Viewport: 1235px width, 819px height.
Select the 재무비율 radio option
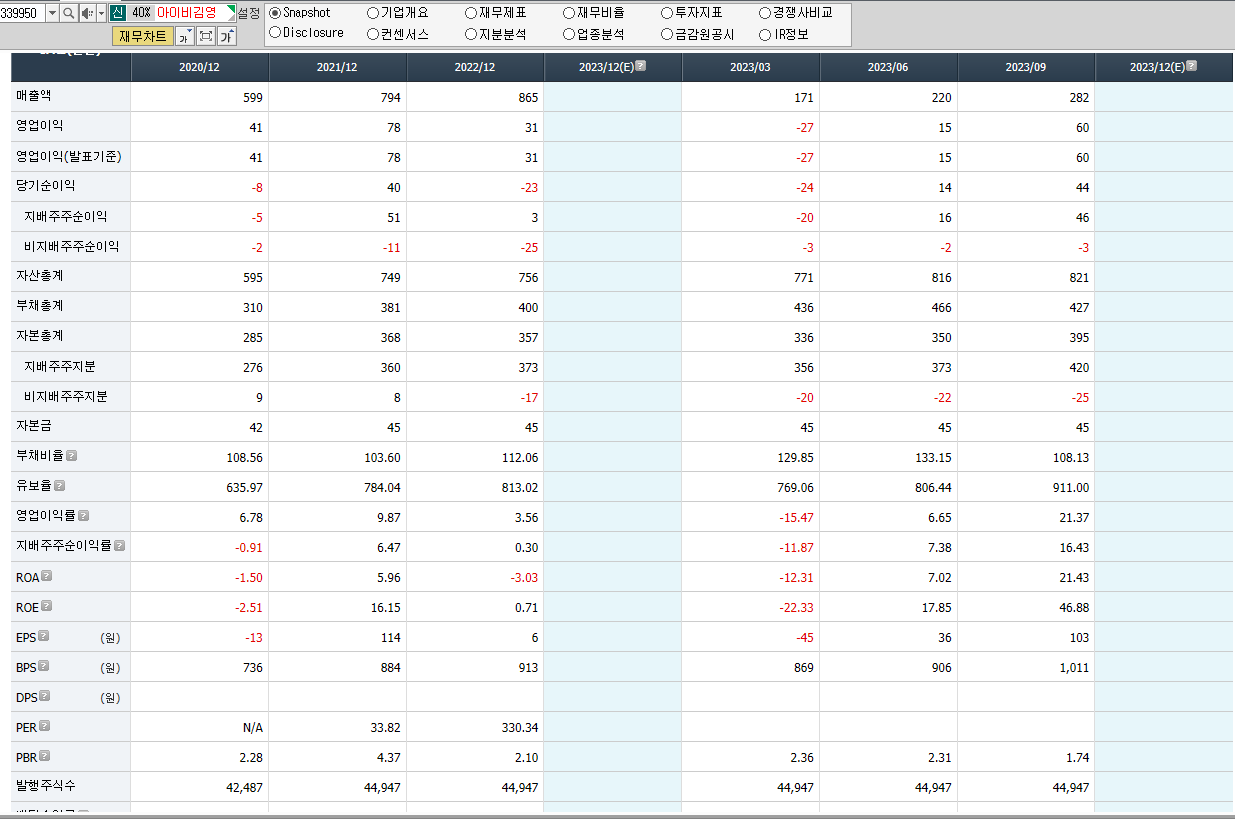pos(569,13)
